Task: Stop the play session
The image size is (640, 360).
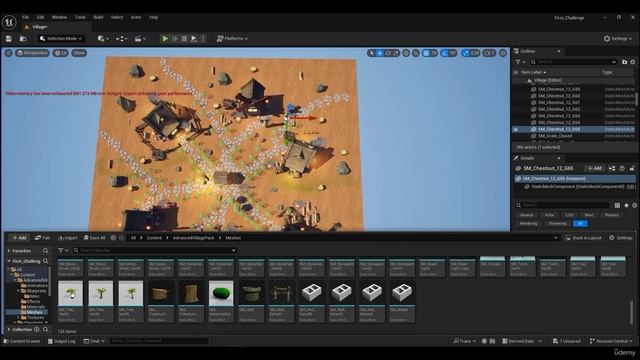Action: tap(184, 38)
